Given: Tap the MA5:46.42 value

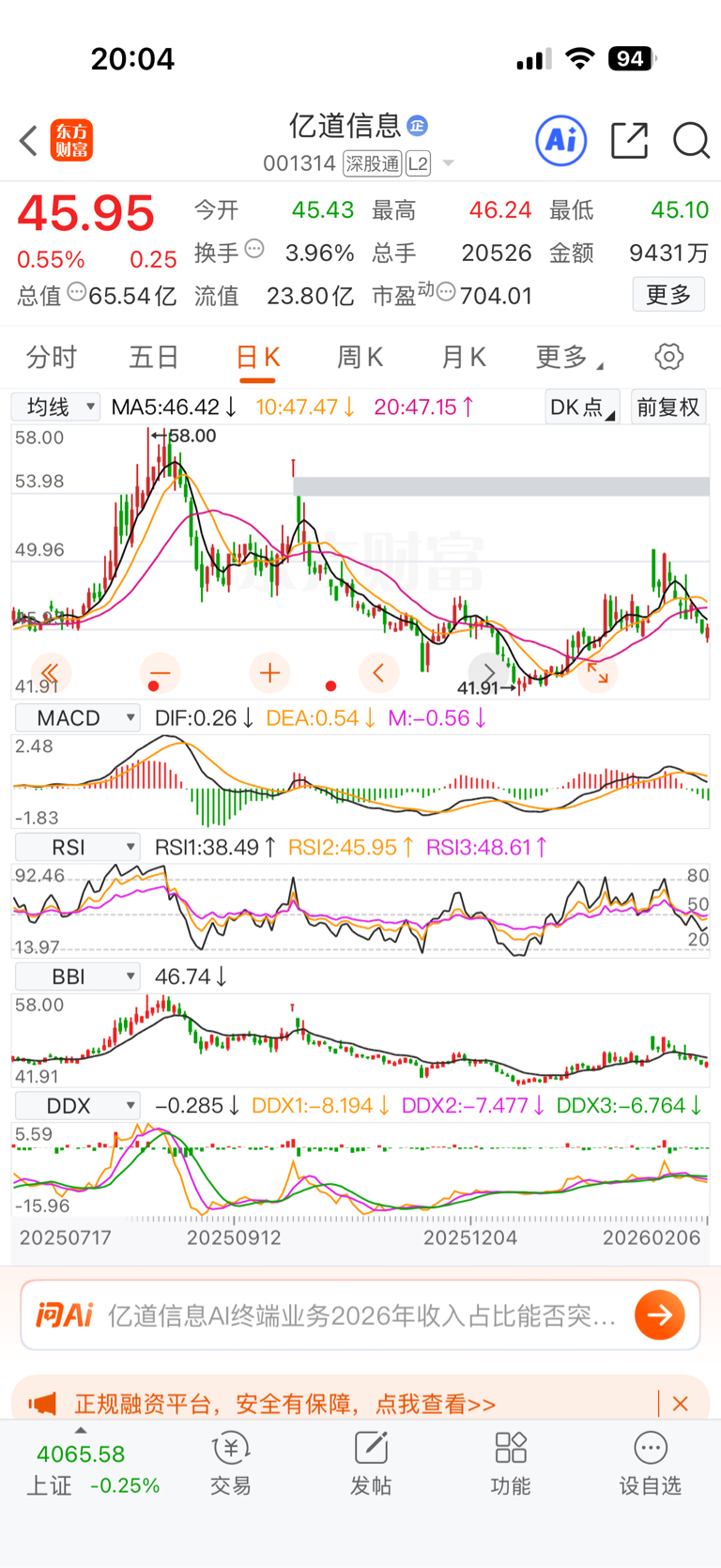Looking at the screenshot, I should coord(174,407).
